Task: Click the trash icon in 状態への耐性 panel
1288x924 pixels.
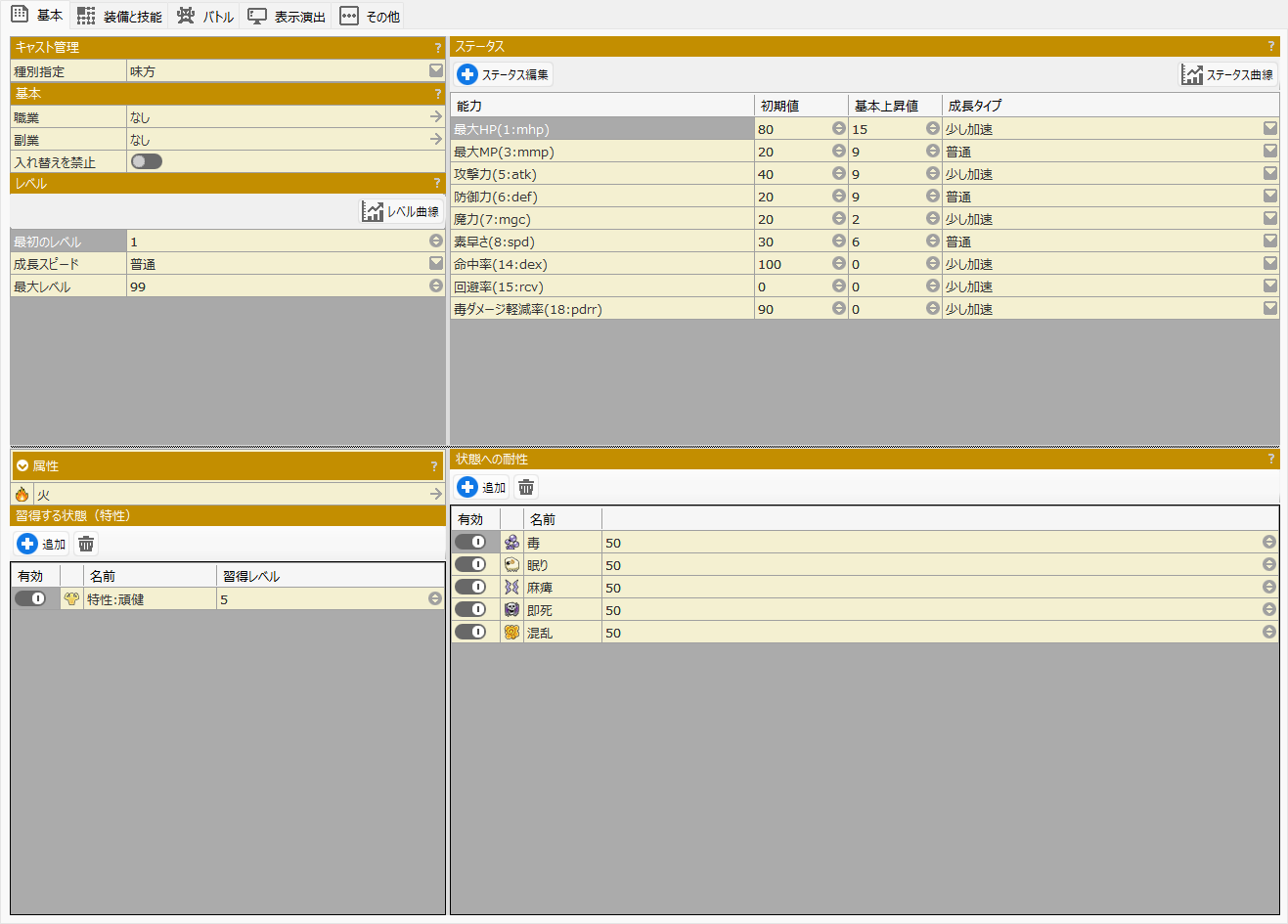Action: point(526,487)
